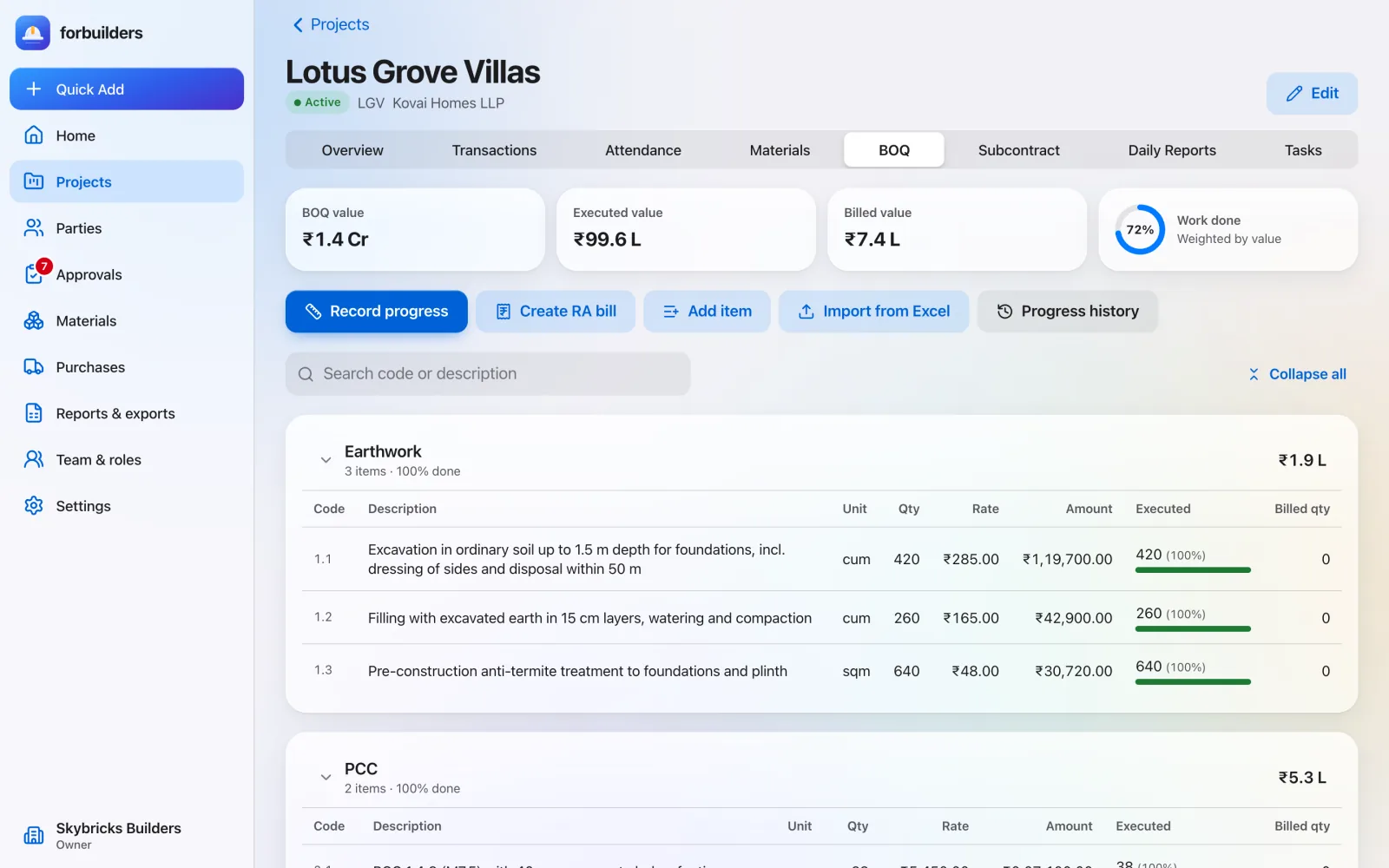This screenshot has height=868, width=1389.
Task: Click the Team & roles person icon
Action: pos(34,459)
